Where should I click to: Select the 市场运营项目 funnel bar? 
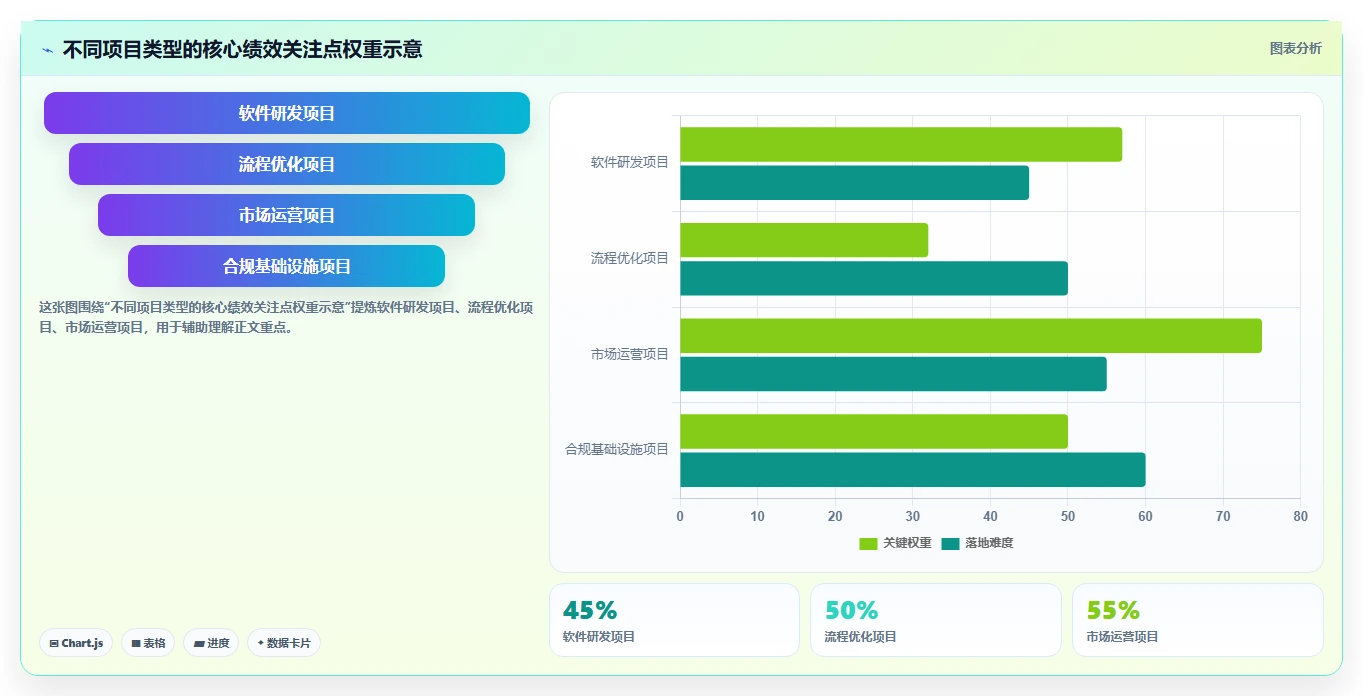coord(287,215)
